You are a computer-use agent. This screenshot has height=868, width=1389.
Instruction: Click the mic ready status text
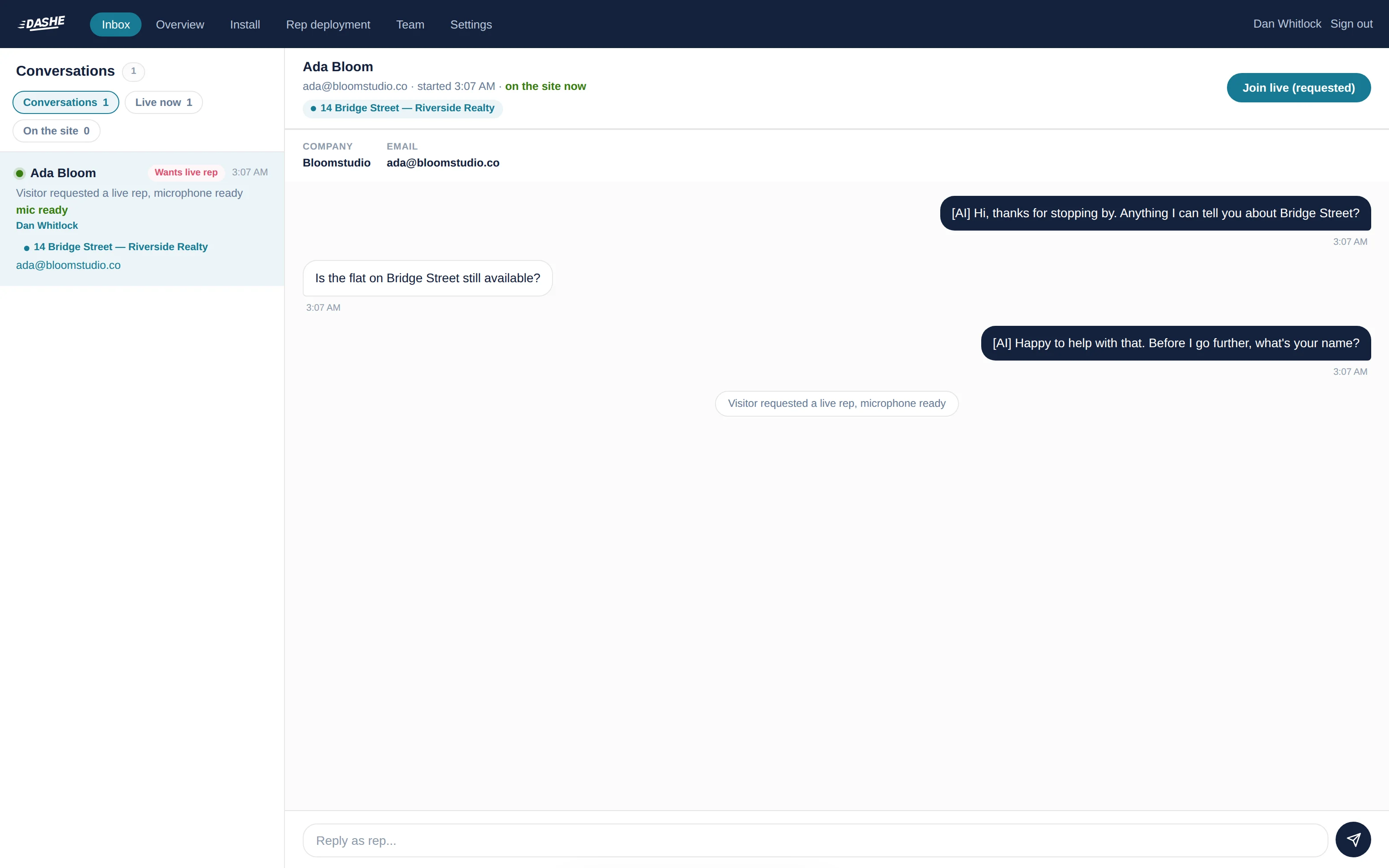pyautogui.click(x=42, y=210)
